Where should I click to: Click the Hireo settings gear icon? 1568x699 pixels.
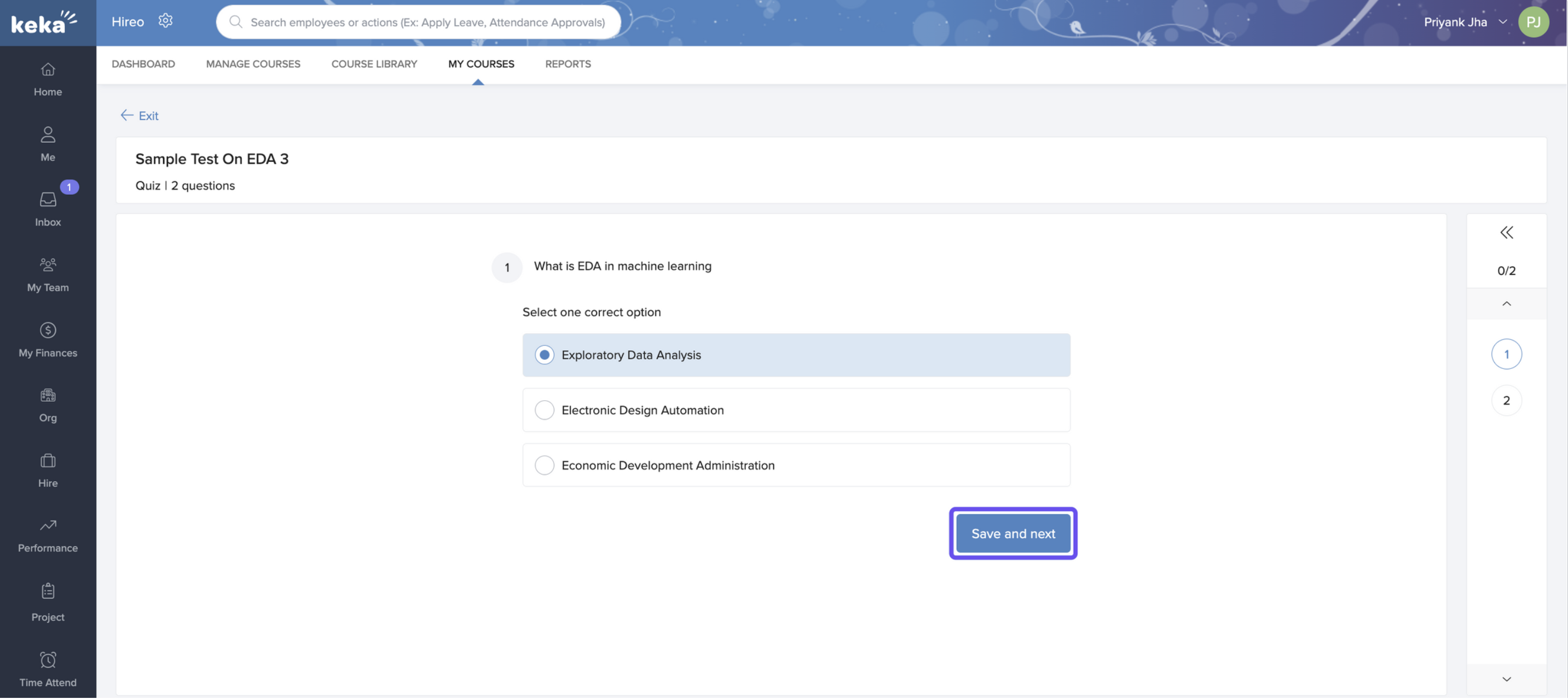click(x=165, y=21)
